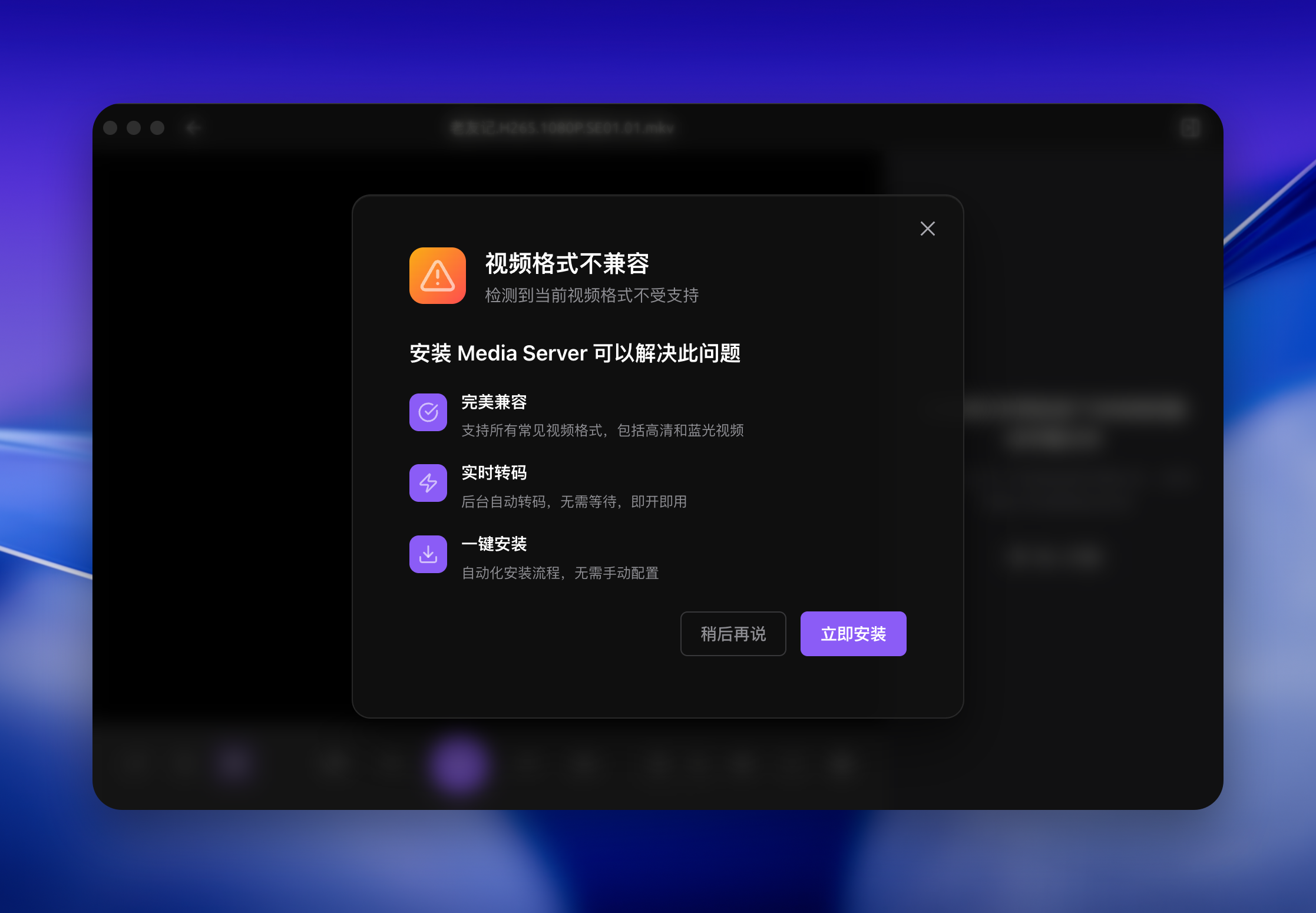Select the purple icon on the bottom-left toolbar
This screenshot has width=1316, height=913.
click(234, 763)
